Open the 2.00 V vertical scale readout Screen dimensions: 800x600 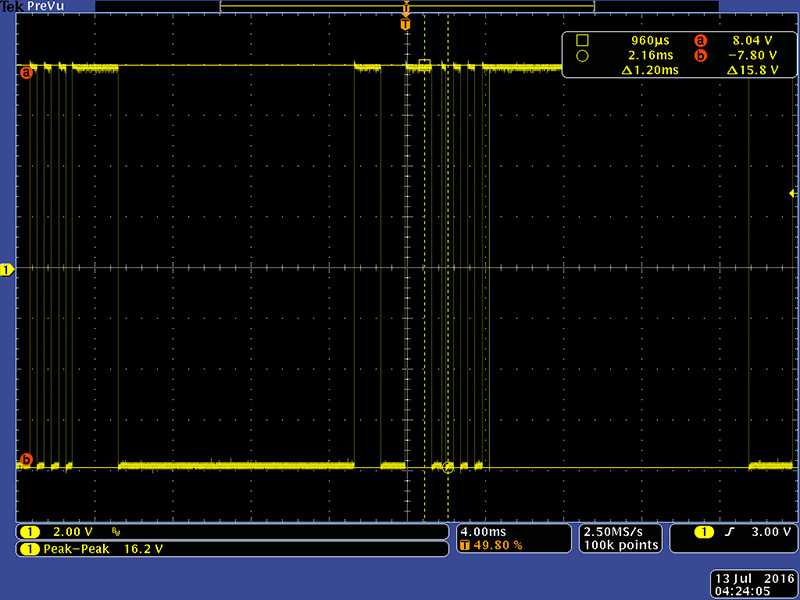pyautogui.click(x=72, y=532)
